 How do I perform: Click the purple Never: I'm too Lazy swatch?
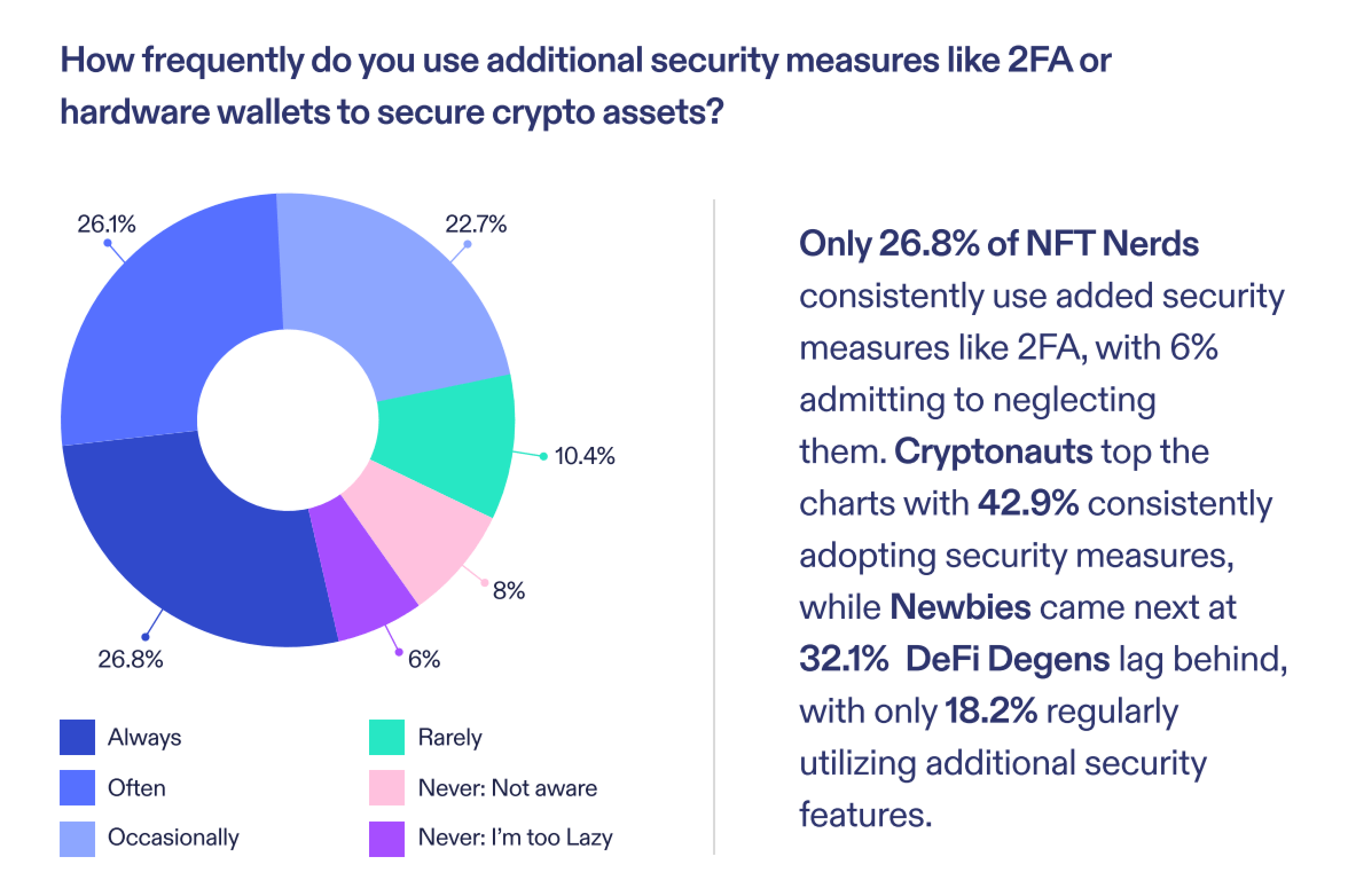point(386,839)
